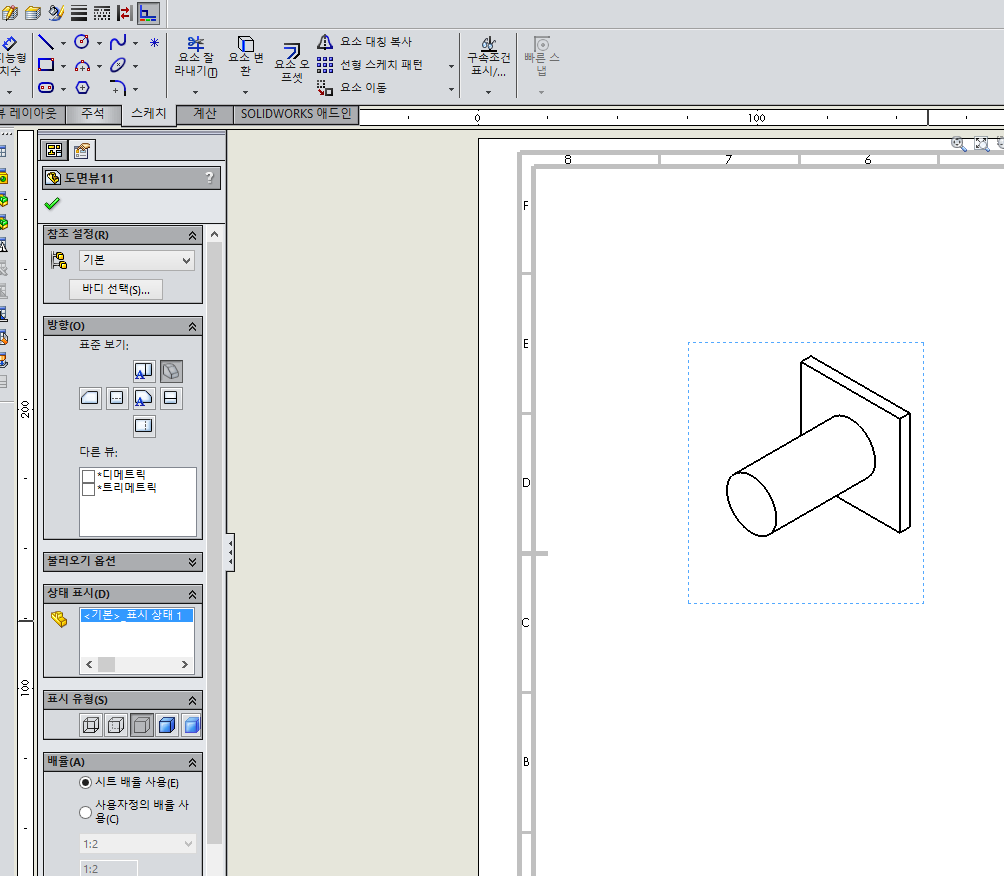Screen dimensions: 1004x876
Task: Check the *디메트릭 view checkbox
Action: (x=88, y=476)
